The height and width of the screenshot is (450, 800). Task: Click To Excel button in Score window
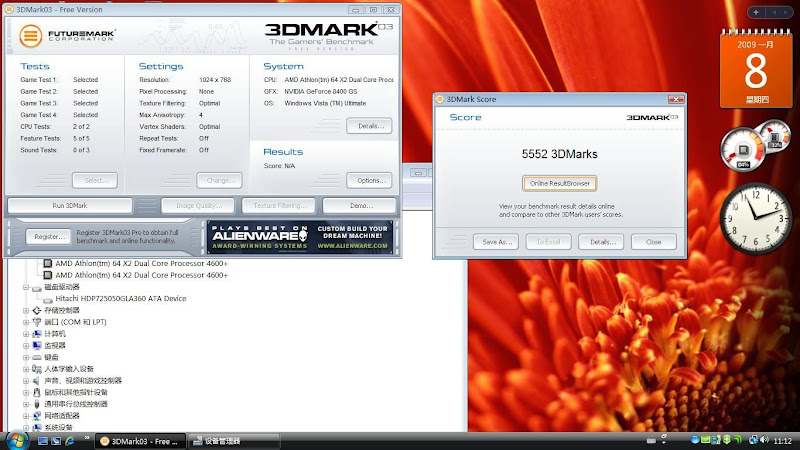point(548,242)
